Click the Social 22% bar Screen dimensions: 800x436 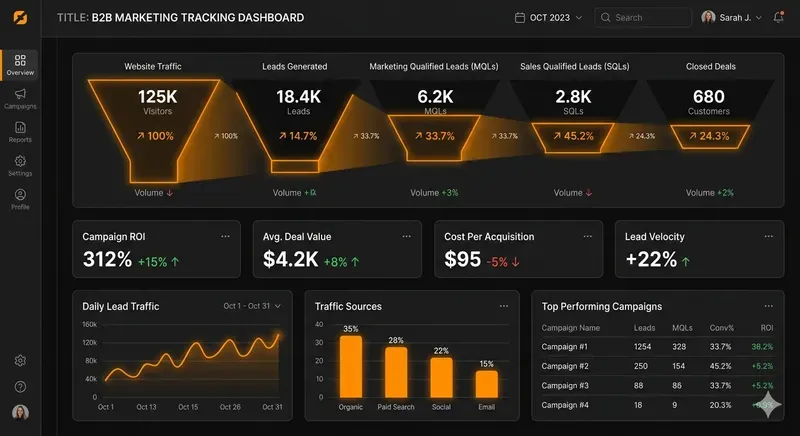(441, 378)
